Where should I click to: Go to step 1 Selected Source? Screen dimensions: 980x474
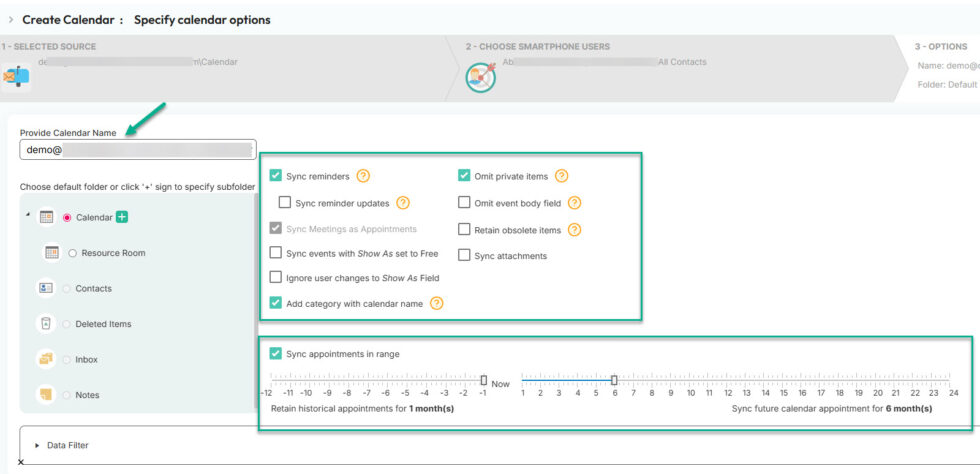point(50,47)
